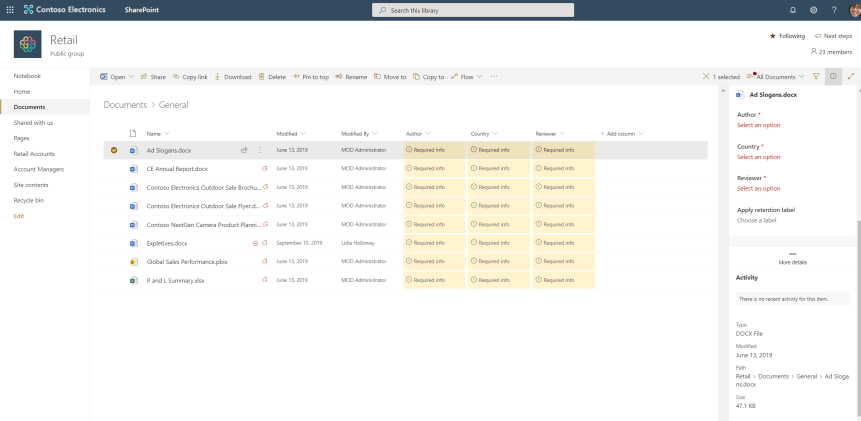Screen dimensions: 861x421
Task: Open the settings gear in header
Action: tap(814, 10)
